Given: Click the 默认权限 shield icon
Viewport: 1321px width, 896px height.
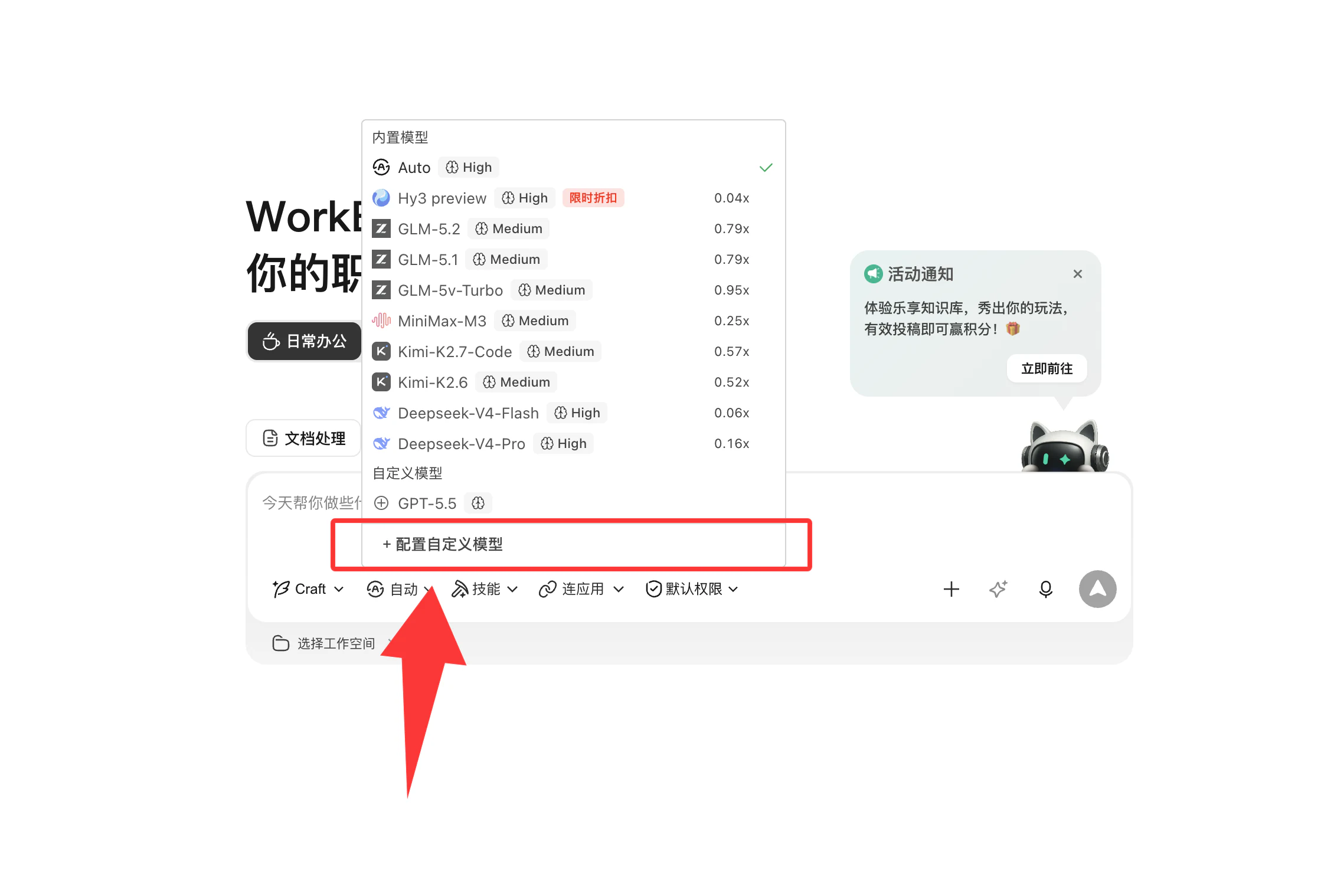Looking at the screenshot, I should tap(654, 588).
